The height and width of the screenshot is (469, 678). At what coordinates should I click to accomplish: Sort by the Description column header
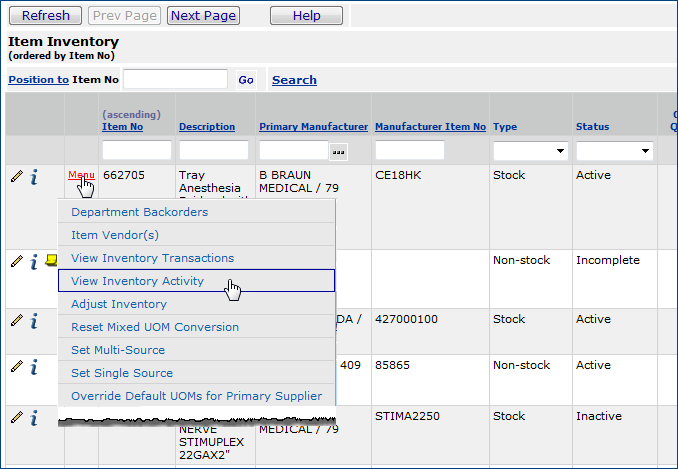click(207, 127)
